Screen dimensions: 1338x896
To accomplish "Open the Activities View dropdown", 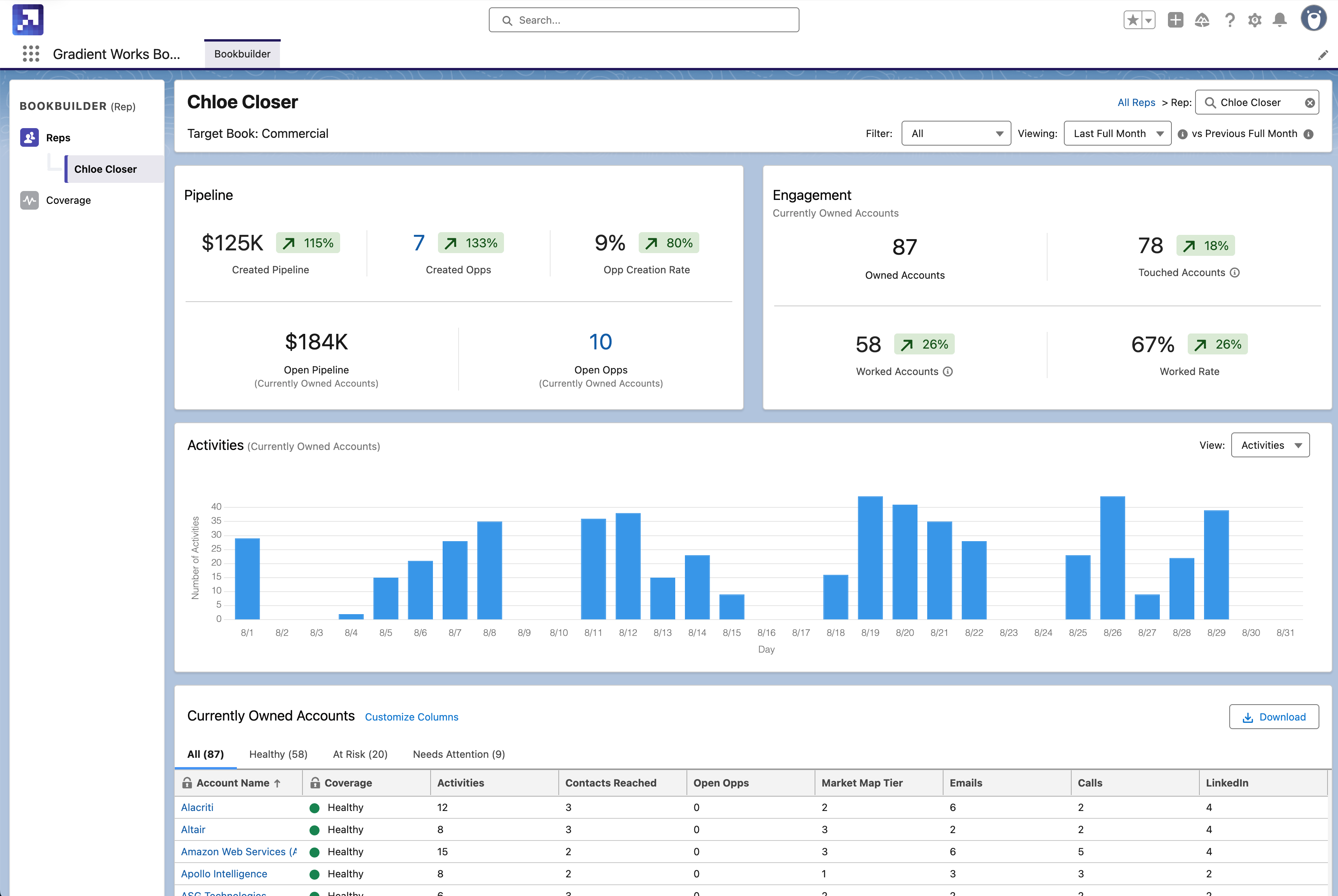I will 1270,445.
